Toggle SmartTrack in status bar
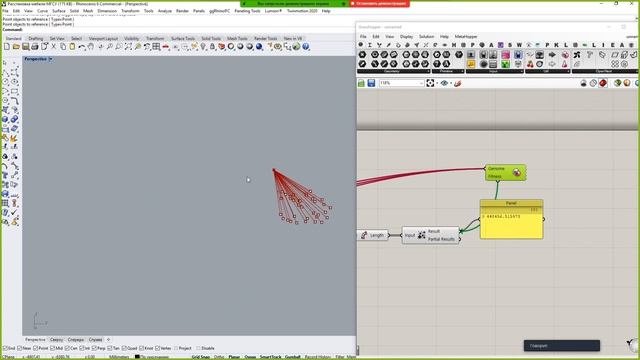This screenshot has width=640, height=360. 270,357
